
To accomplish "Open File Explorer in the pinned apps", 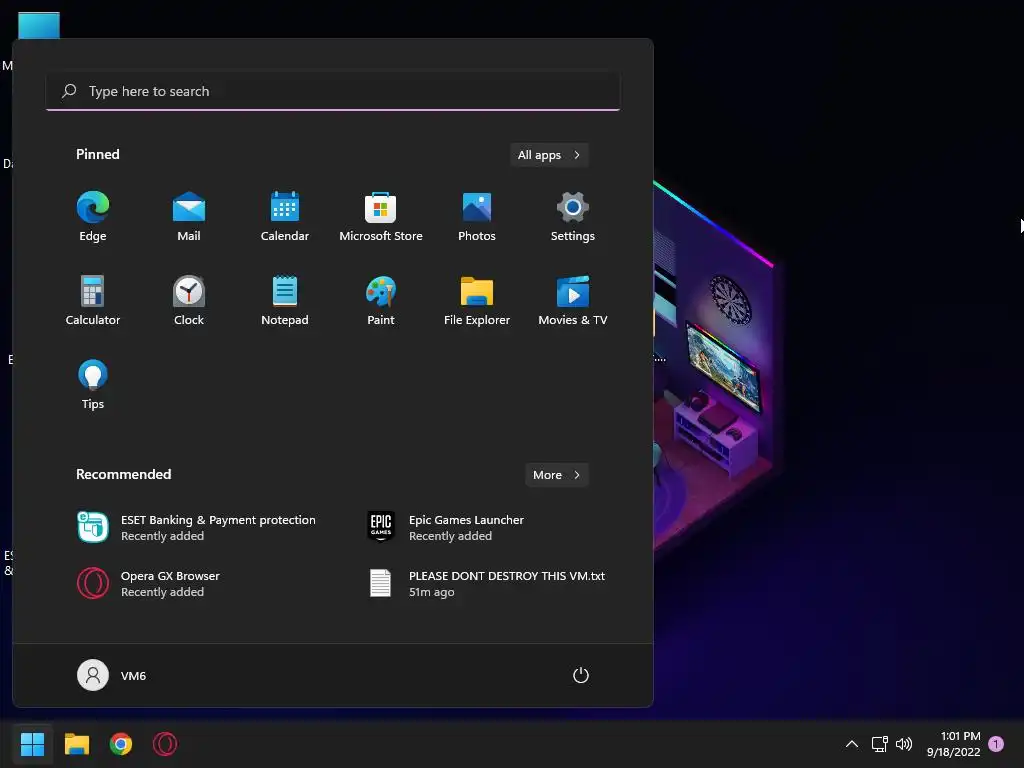I will click(x=477, y=300).
